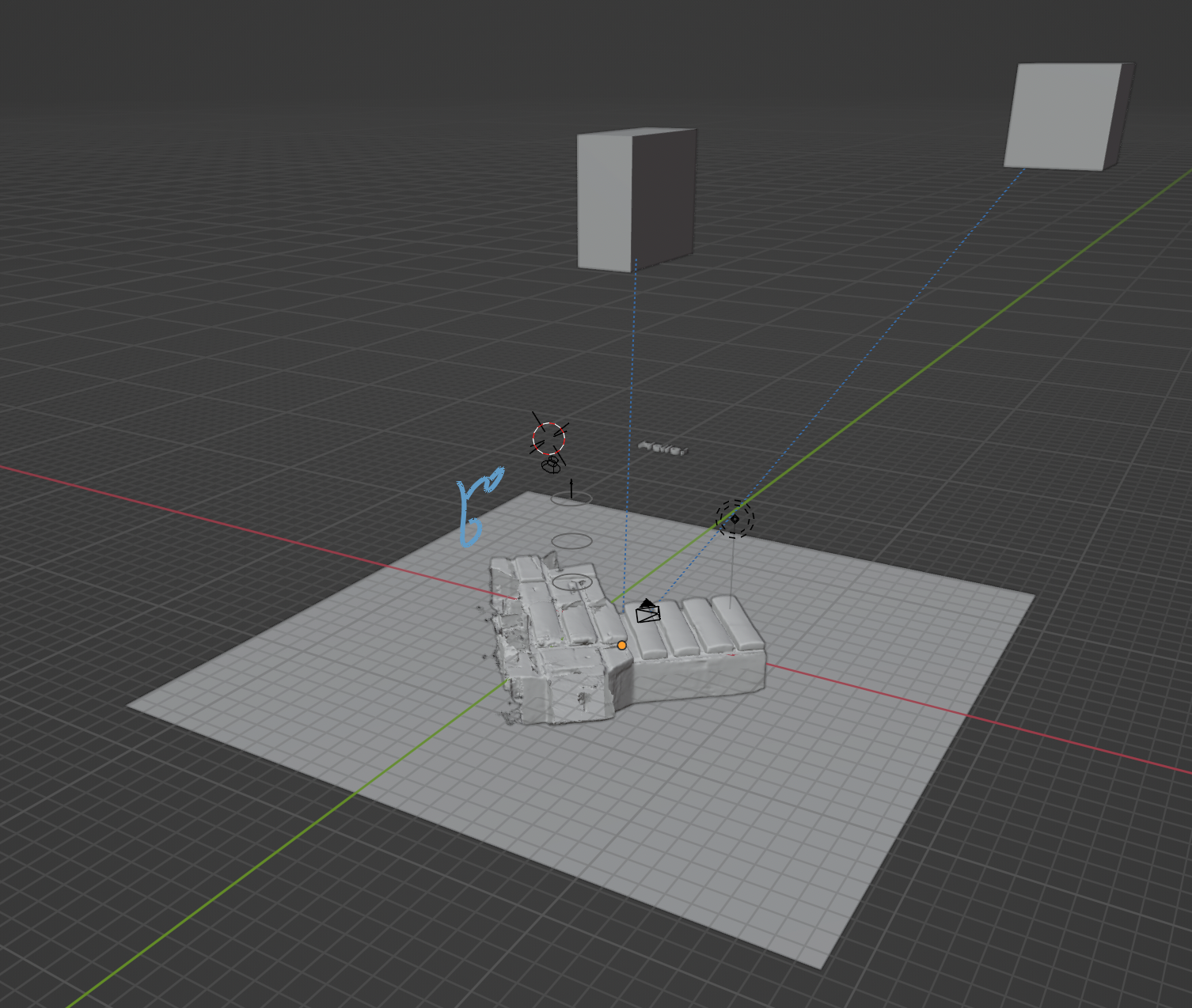This screenshot has height=1008, width=1192.
Task: Select small wireframe object below 3D cursor
Action: pyautogui.click(x=551, y=465)
